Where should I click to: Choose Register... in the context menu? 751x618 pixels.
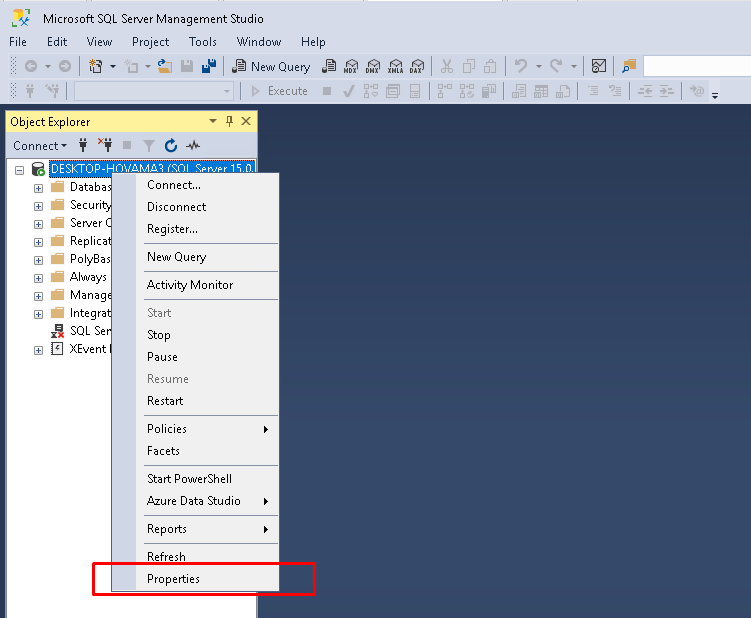click(x=195, y=229)
